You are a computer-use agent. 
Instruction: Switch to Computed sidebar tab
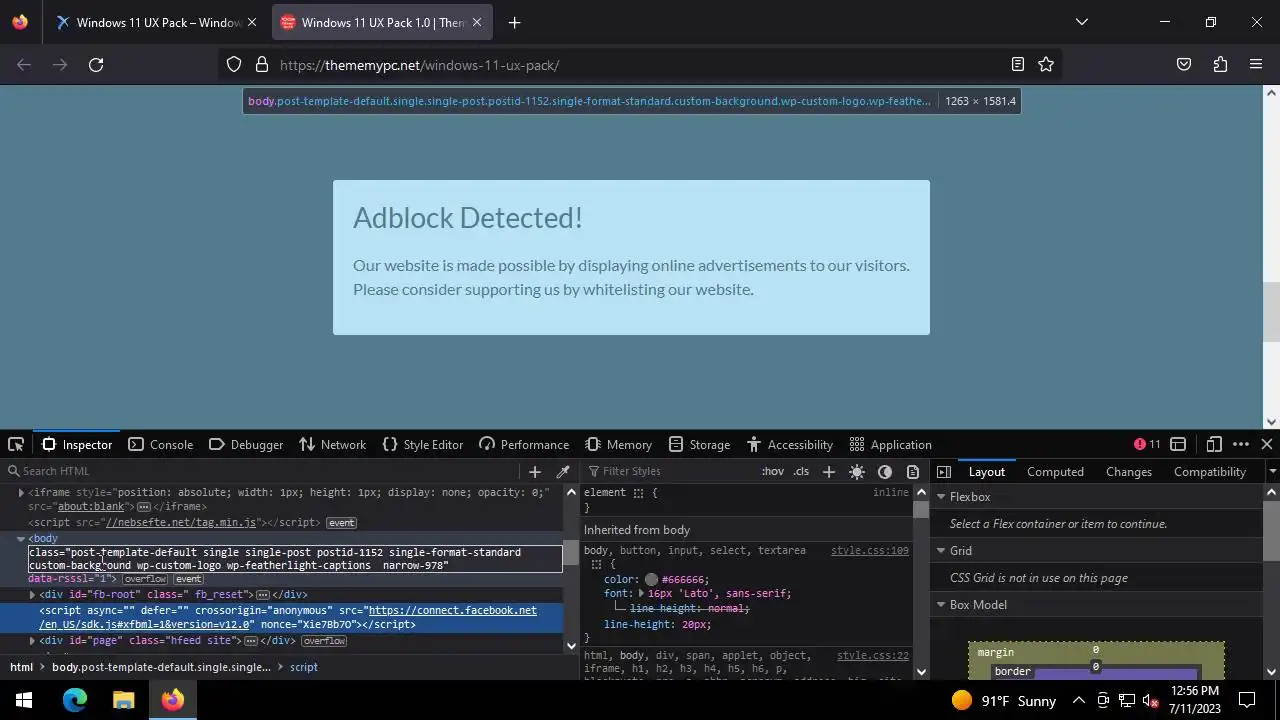[x=1055, y=472]
